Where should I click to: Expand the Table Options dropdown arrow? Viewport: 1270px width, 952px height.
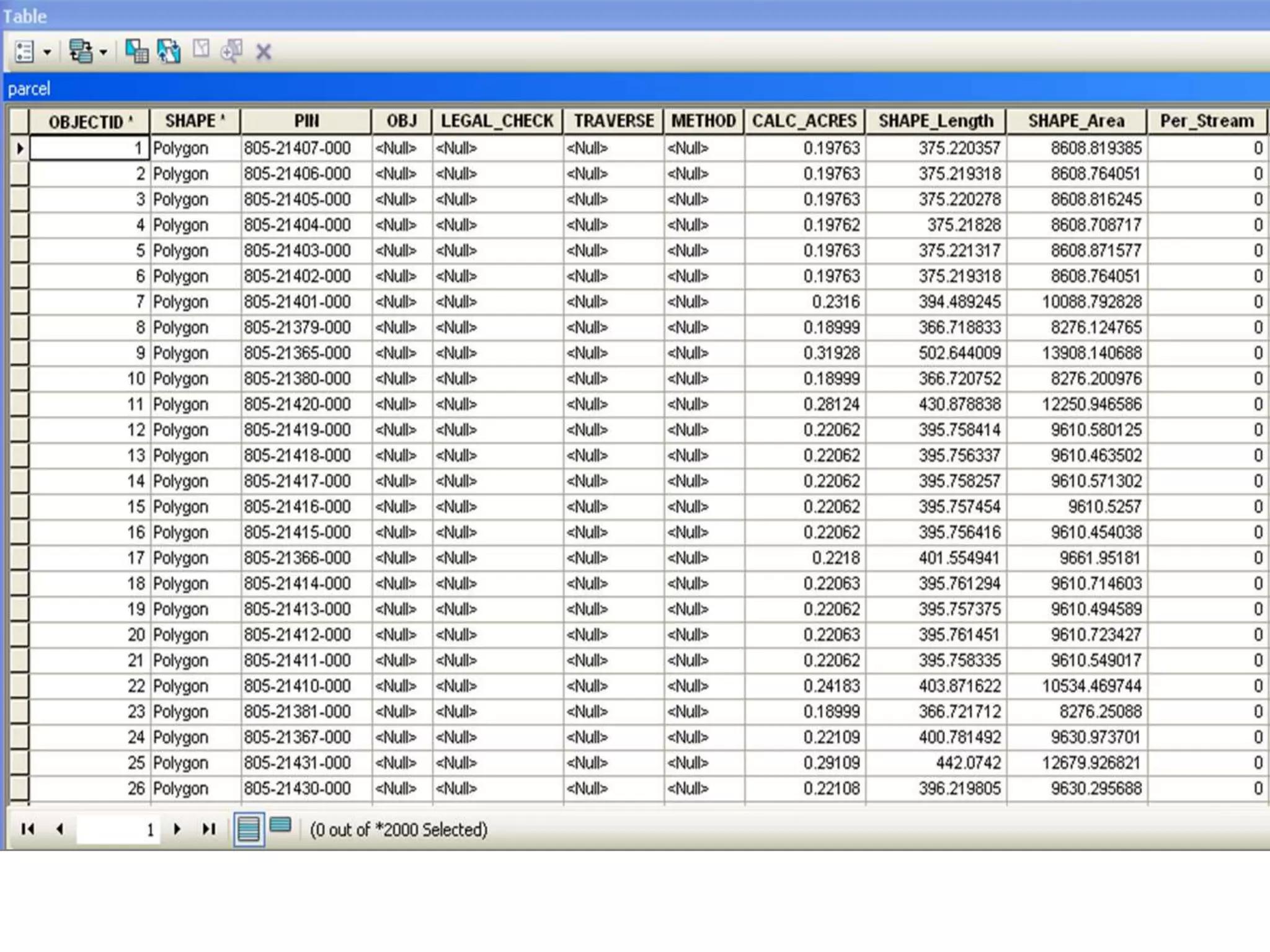tap(47, 53)
